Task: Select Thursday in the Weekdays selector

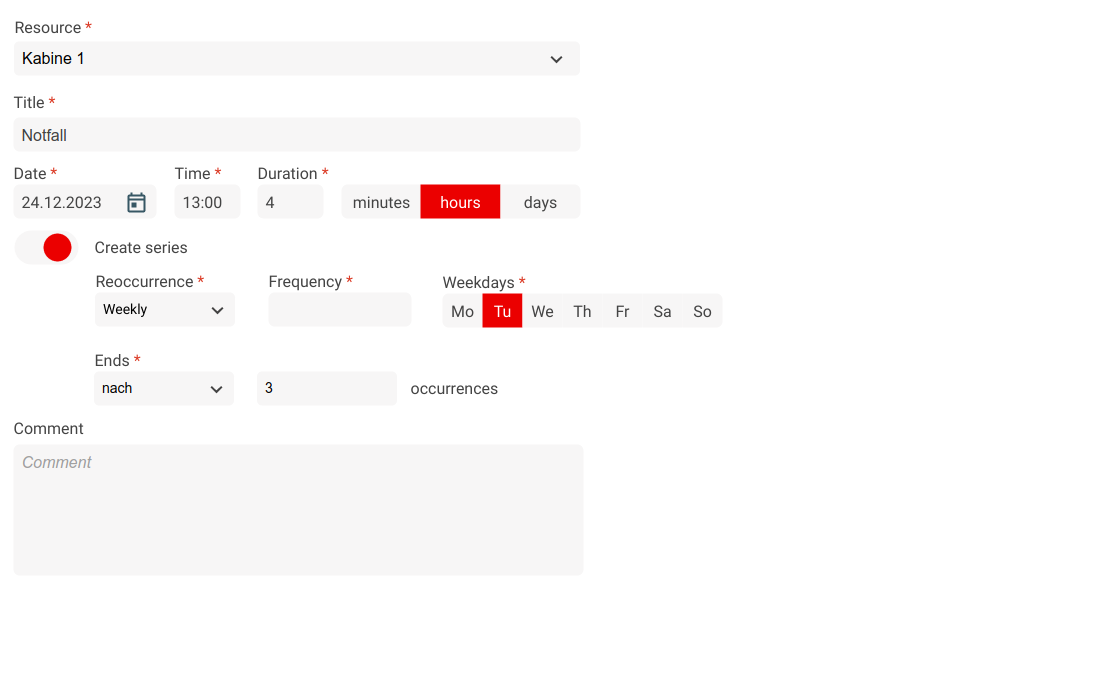Action: [x=582, y=312]
